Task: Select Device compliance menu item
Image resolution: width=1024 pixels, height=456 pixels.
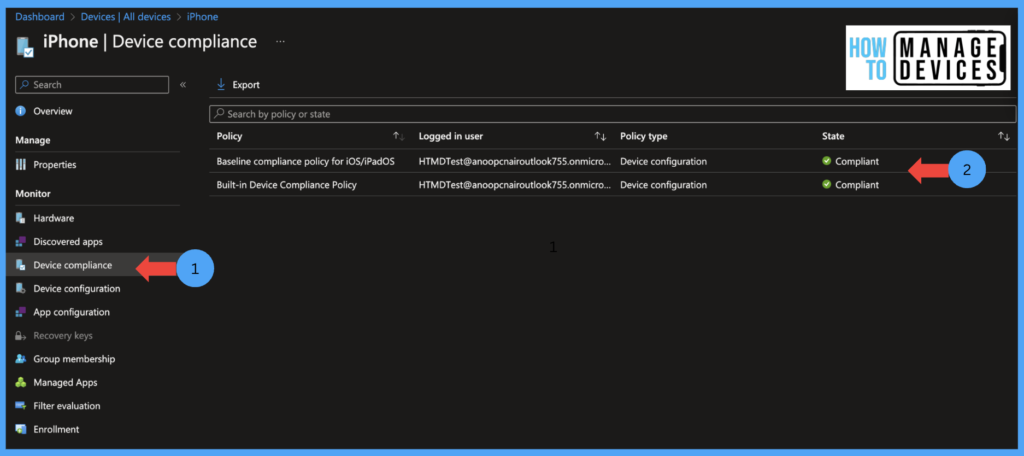Action: coord(72,265)
